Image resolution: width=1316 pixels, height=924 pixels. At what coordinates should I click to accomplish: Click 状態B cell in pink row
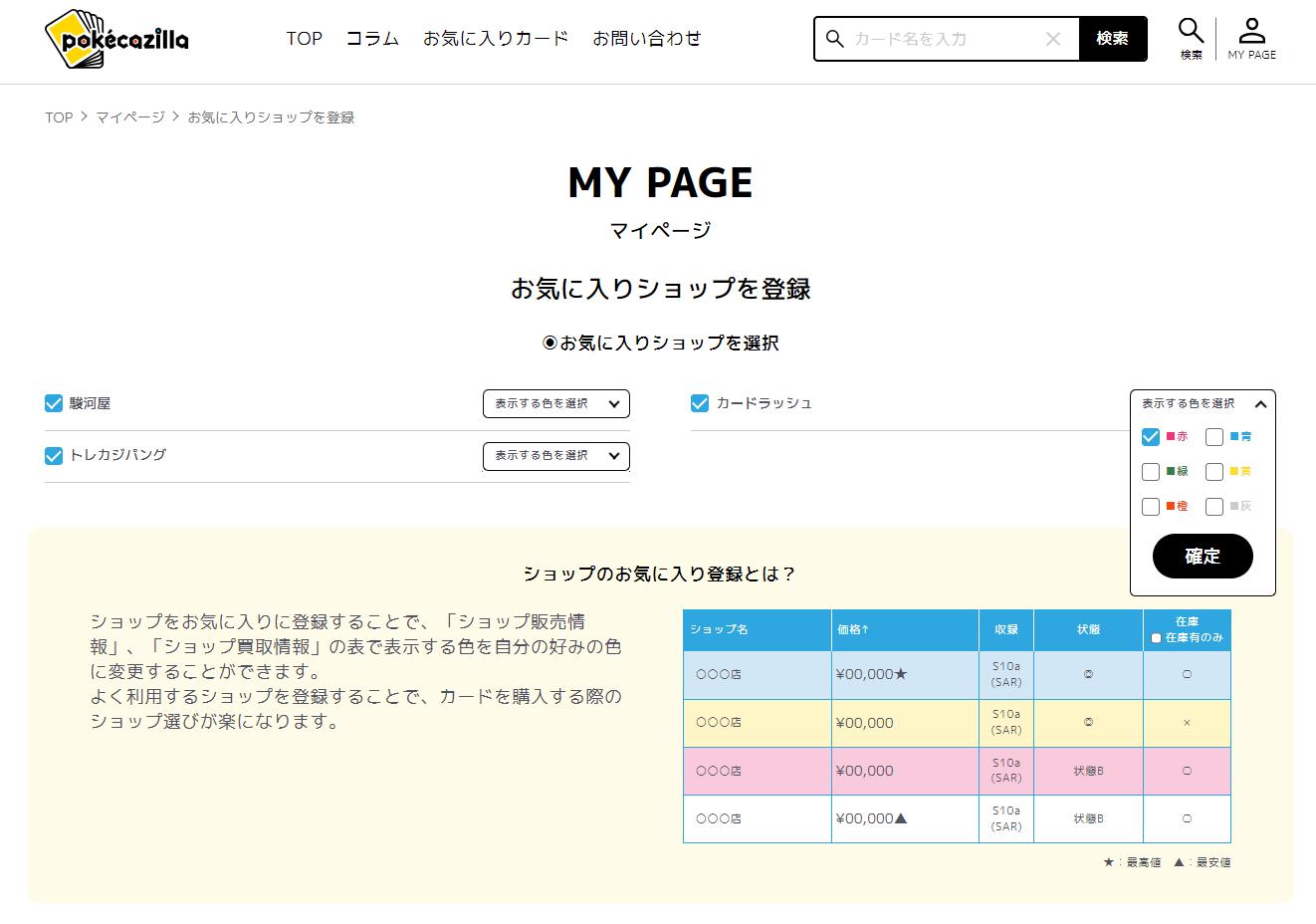point(1088,771)
